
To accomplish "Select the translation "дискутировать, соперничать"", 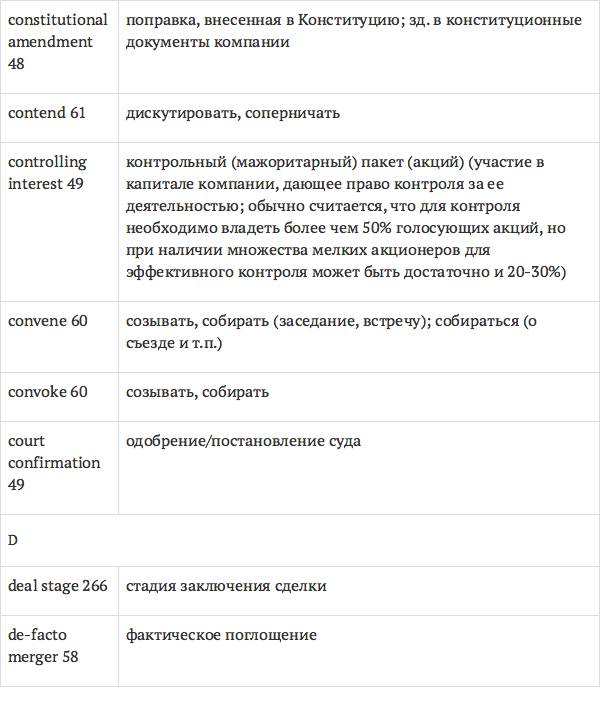I will coord(232,113).
